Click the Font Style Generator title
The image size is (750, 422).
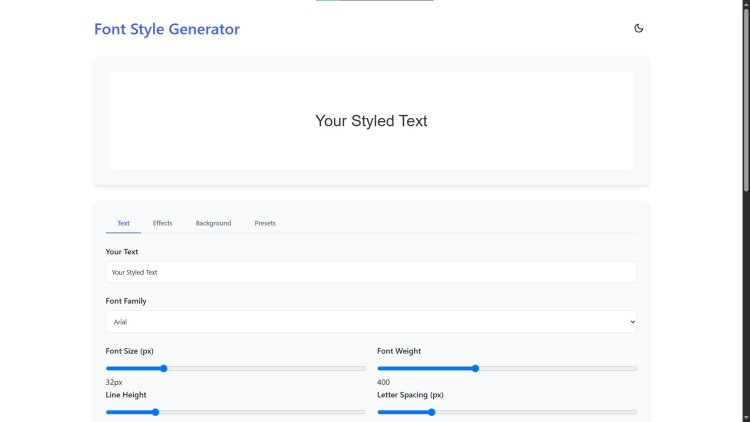click(167, 29)
